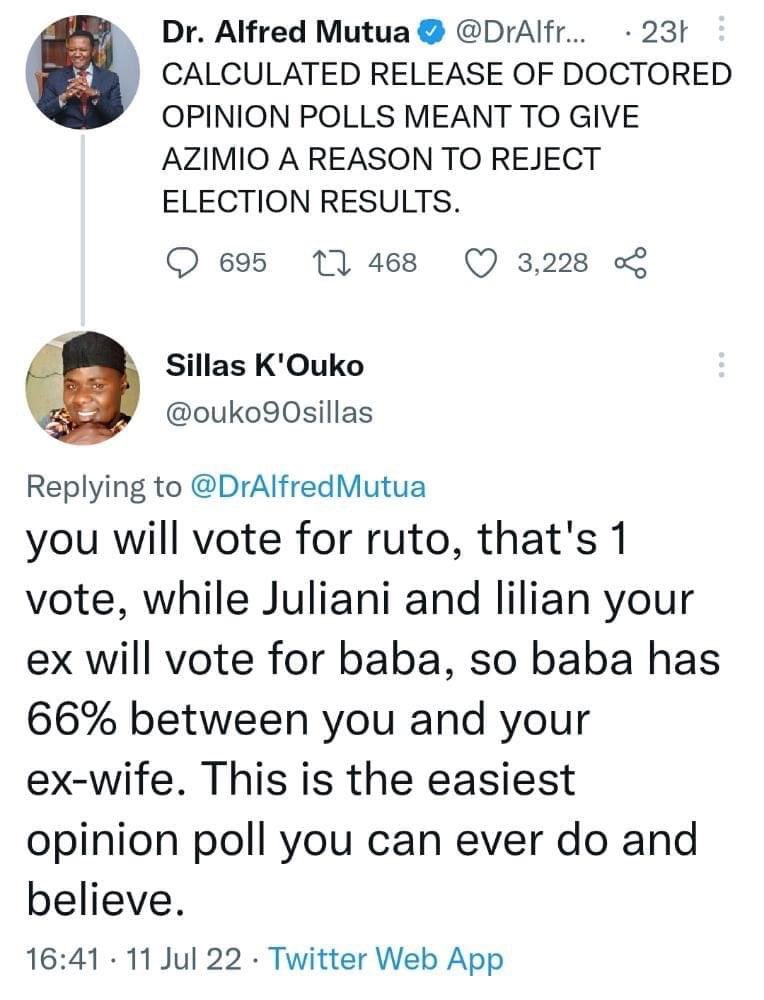
Task: Click the @ouko90sillas handle
Action: pos(269,413)
